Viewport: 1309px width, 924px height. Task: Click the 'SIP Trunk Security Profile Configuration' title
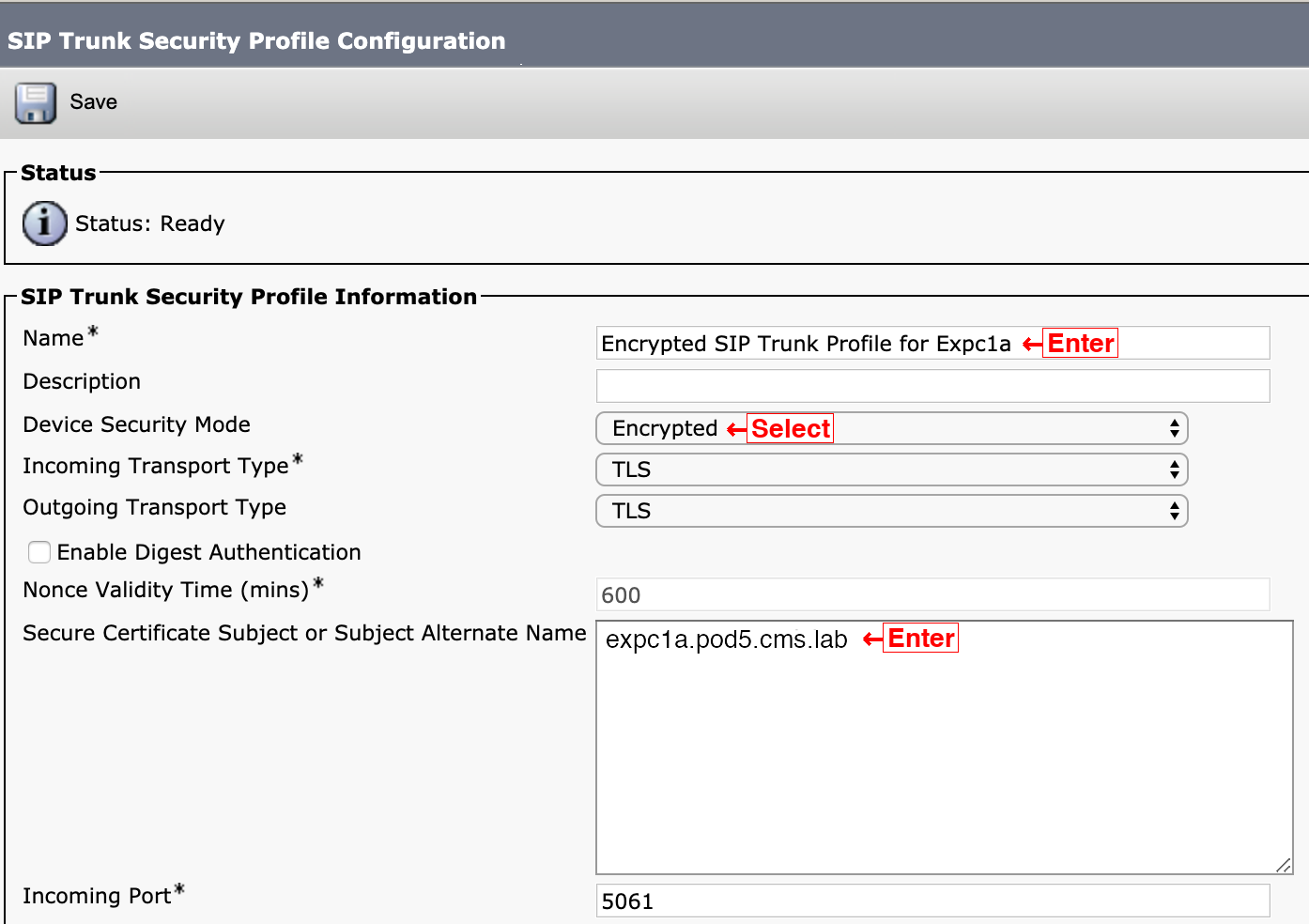pos(256,41)
